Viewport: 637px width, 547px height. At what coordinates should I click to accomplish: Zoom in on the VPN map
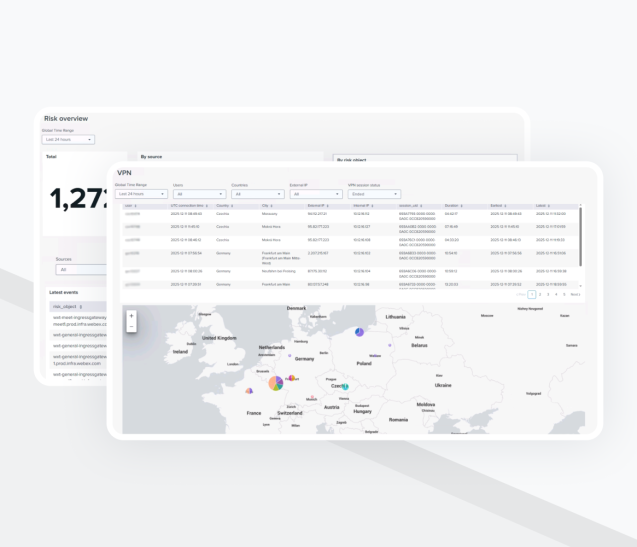[x=131, y=316]
